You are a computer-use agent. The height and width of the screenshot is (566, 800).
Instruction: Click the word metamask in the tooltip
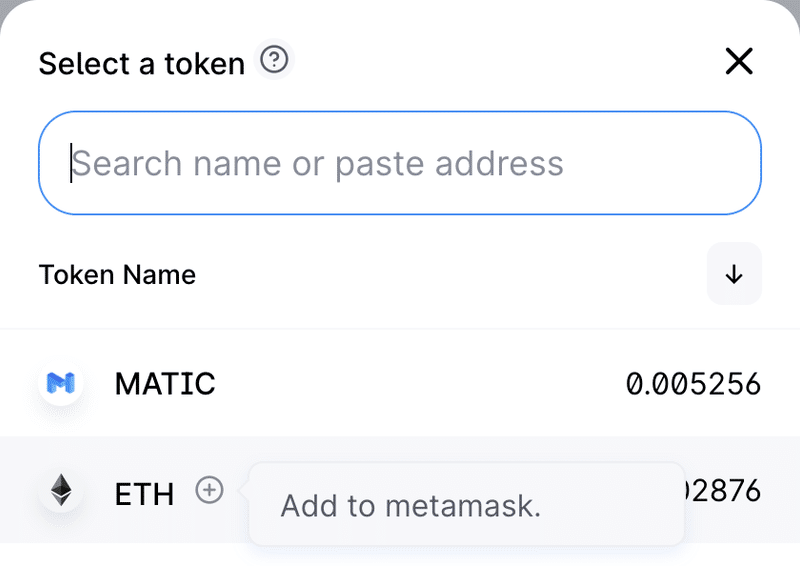tap(463, 506)
